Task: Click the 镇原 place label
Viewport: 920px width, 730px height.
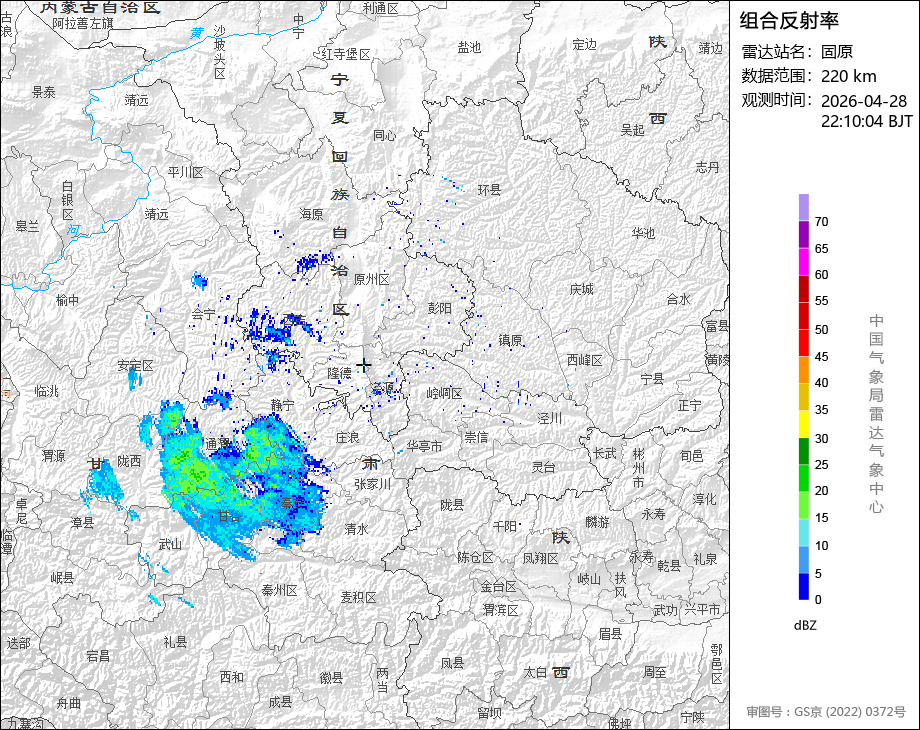Action: [x=510, y=340]
